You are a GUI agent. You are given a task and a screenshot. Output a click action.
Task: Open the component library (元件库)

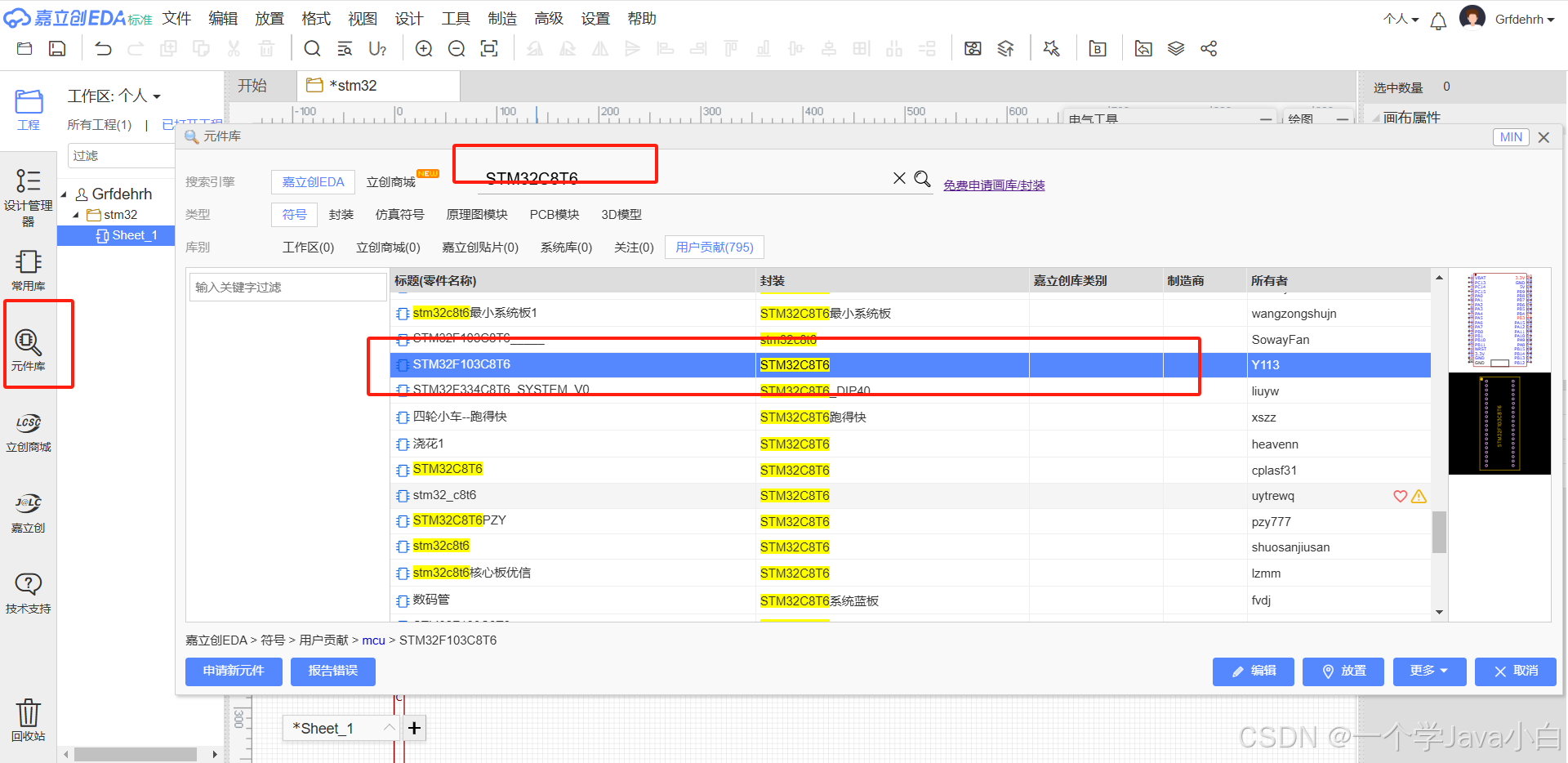(29, 350)
